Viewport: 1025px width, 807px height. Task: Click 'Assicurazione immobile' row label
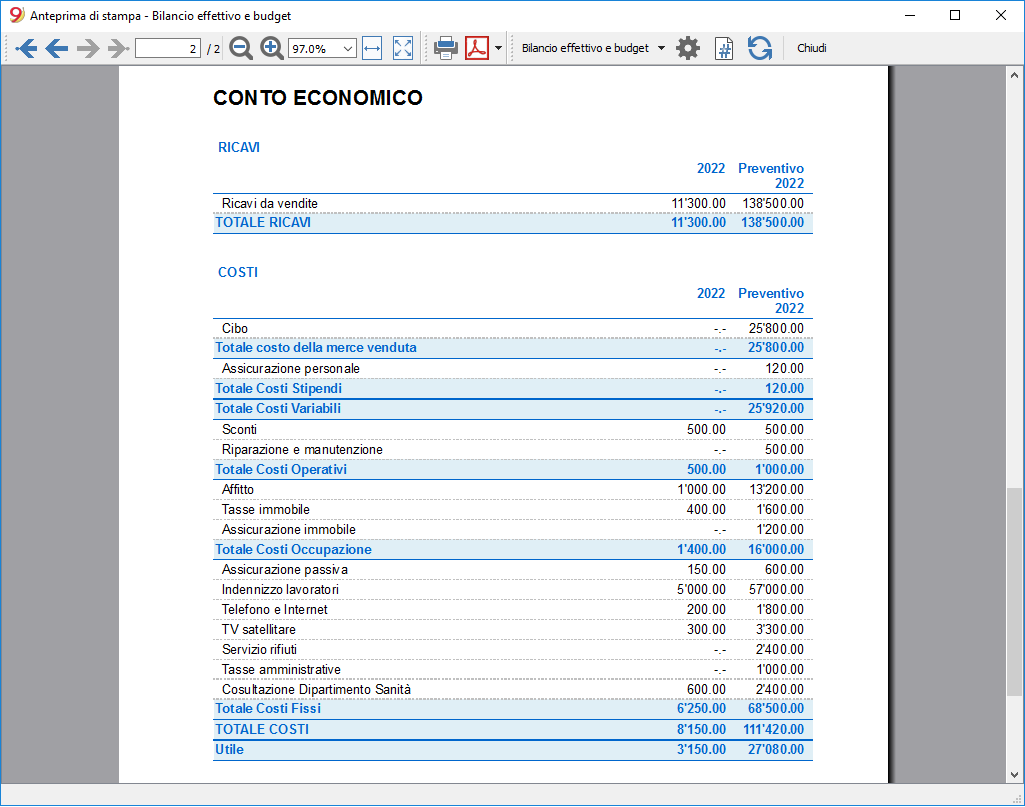point(289,530)
